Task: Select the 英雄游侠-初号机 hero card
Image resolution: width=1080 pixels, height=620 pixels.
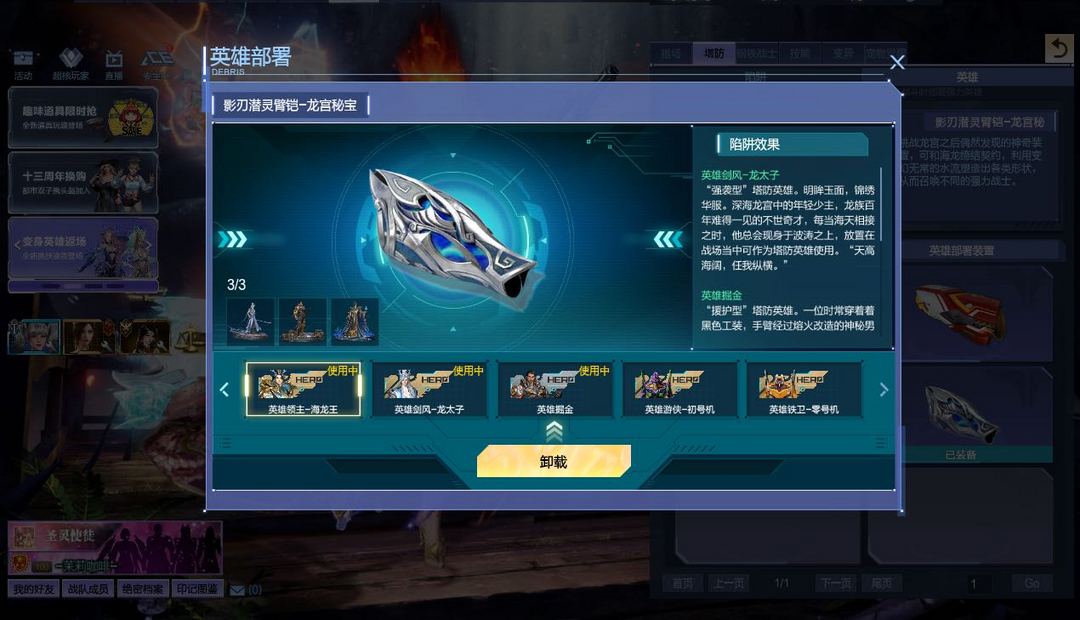Action: 680,389
